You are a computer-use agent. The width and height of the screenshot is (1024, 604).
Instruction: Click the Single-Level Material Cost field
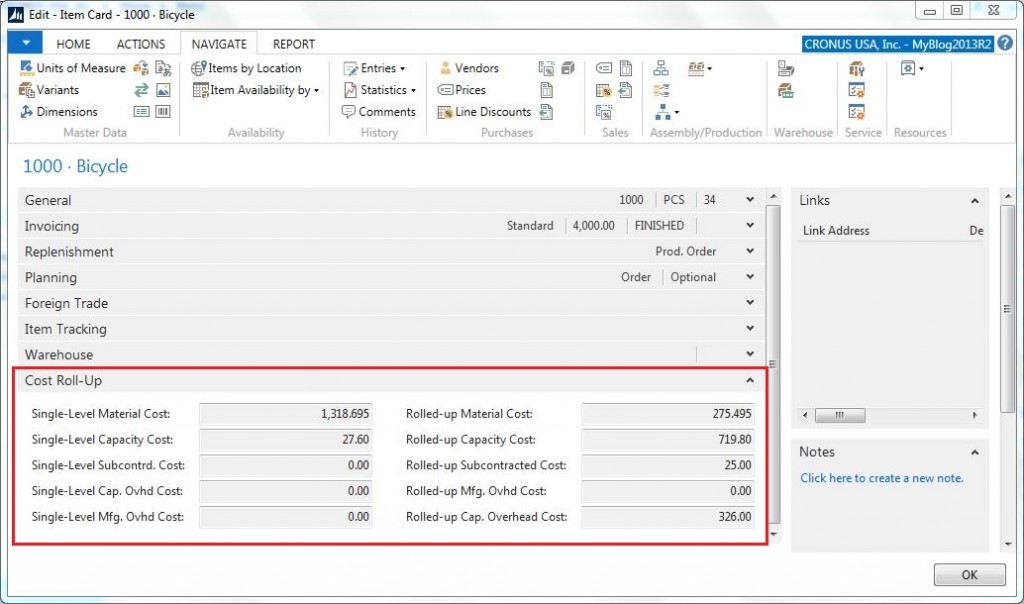tap(285, 414)
